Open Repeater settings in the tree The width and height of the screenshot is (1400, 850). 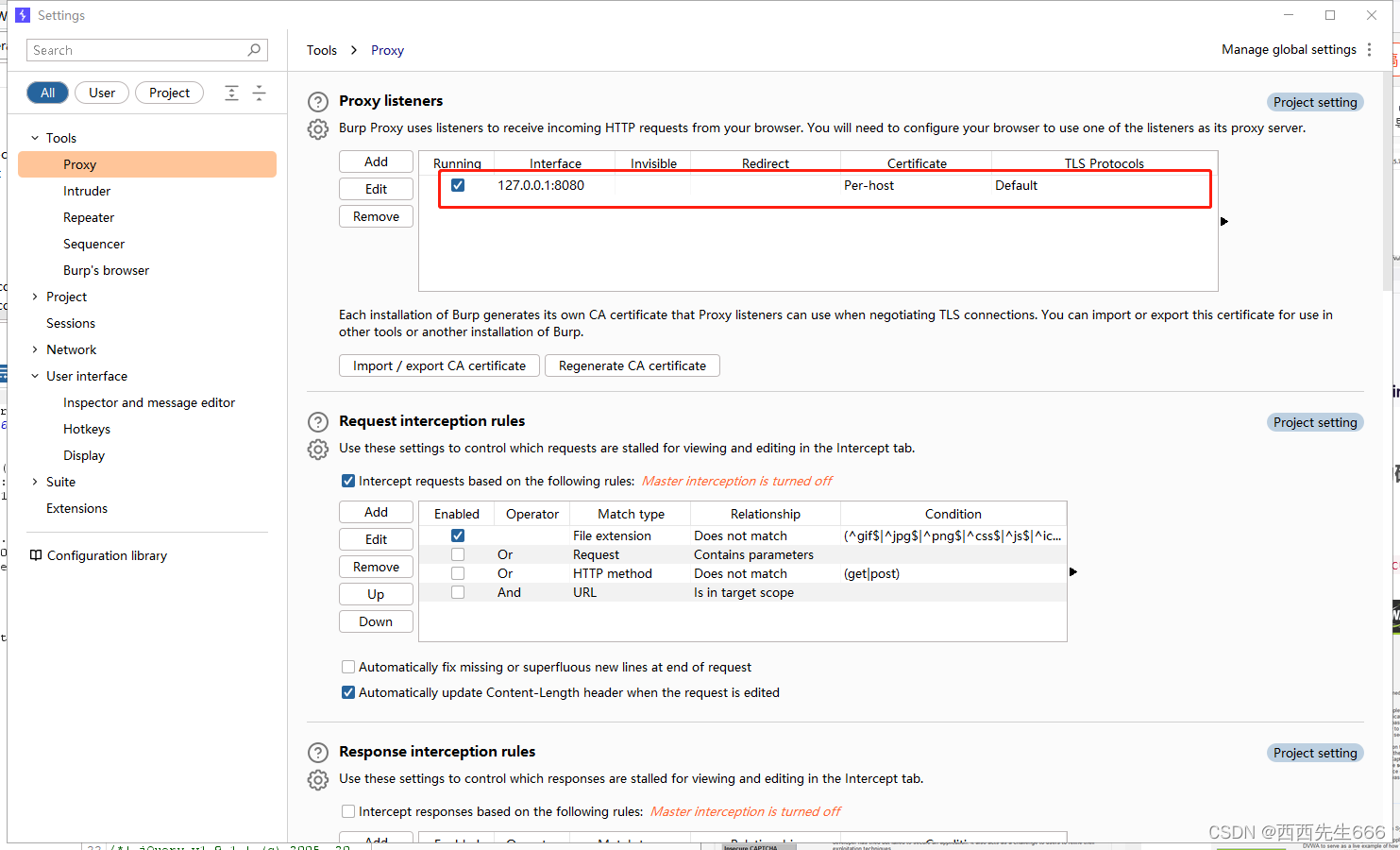(x=89, y=217)
